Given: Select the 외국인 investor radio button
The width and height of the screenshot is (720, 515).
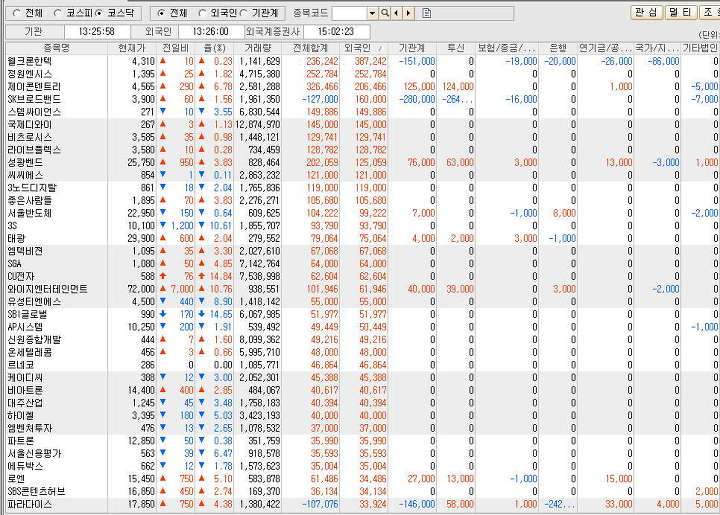Looking at the screenshot, I should (202, 13).
